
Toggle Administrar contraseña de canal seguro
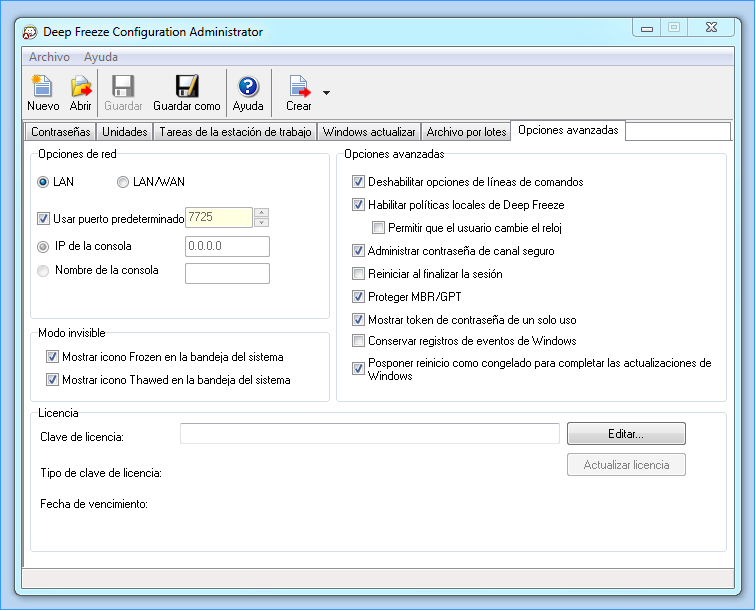pyautogui.click(x=358, y=251)
